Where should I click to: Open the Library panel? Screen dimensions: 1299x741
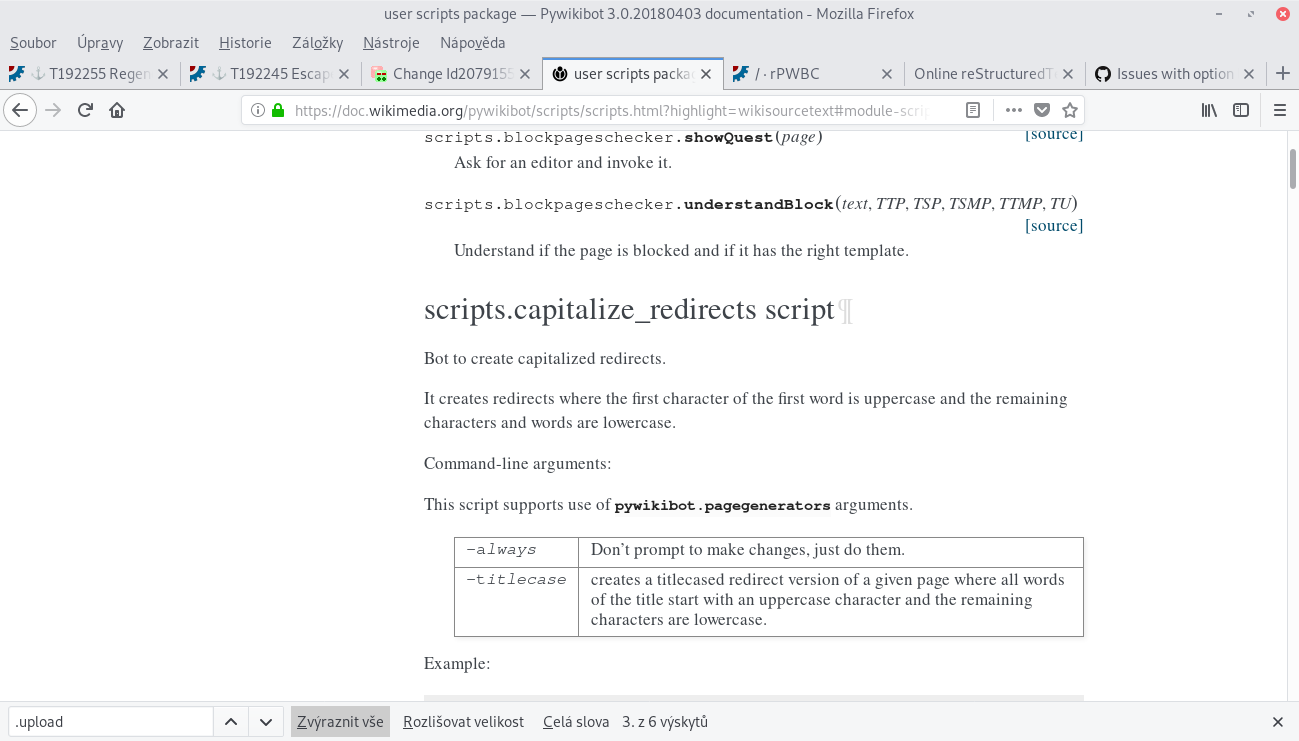1208,110
